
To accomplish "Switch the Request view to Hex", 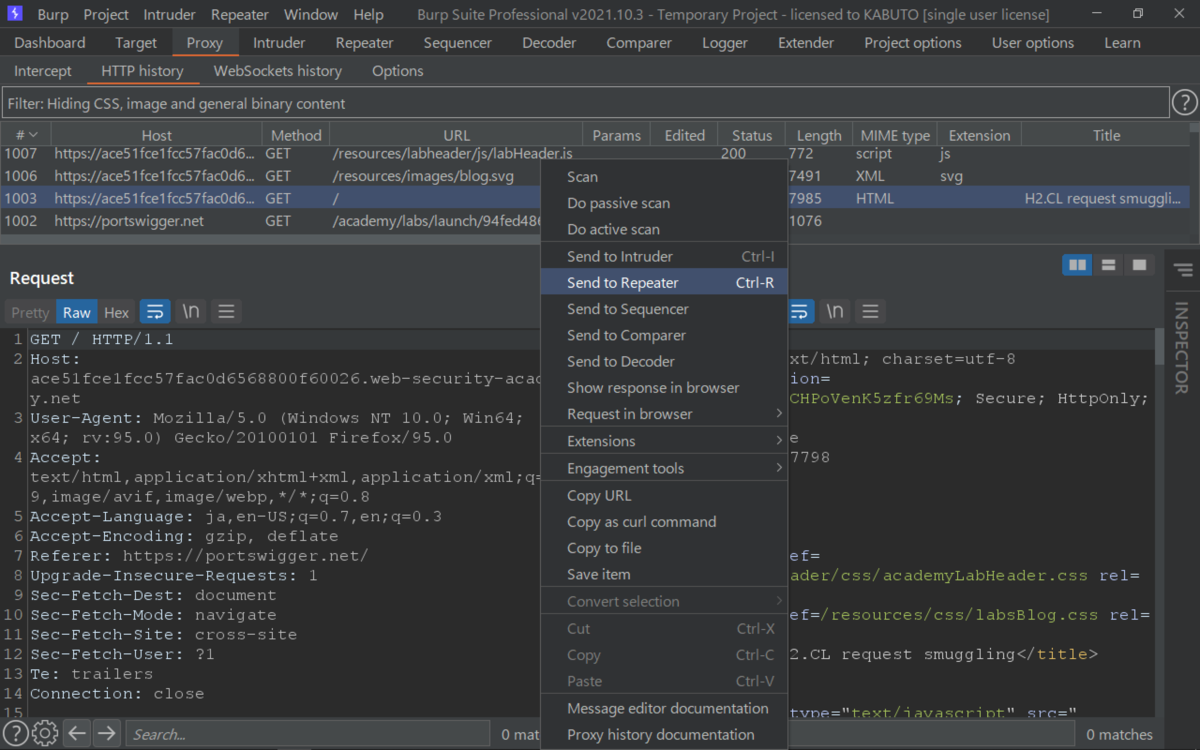I will coord(117,312).
